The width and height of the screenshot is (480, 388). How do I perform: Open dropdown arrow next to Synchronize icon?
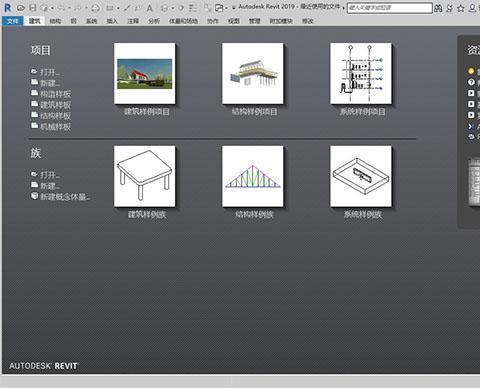(x=52, y=8)
